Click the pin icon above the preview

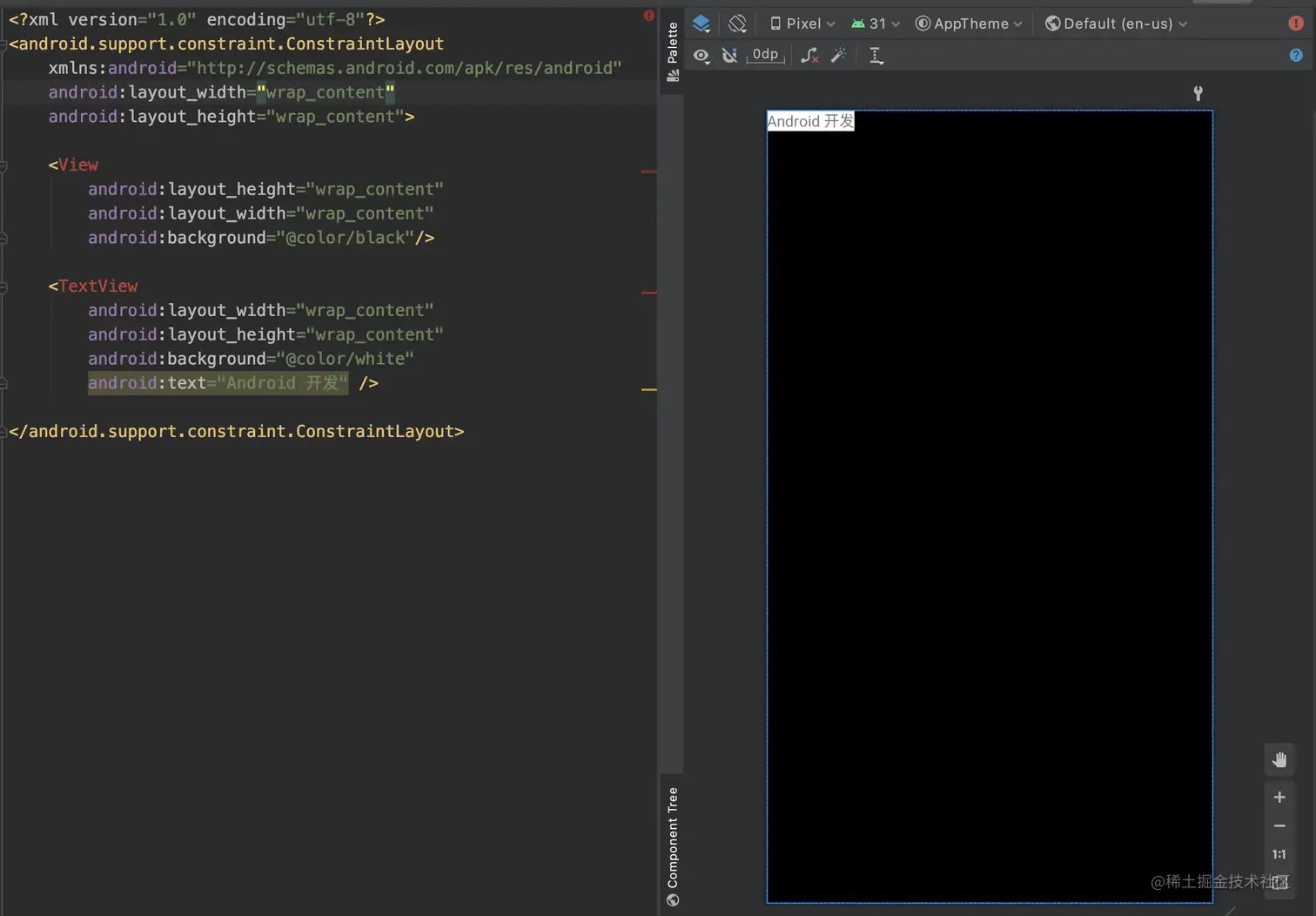[x=1198, y=93]
